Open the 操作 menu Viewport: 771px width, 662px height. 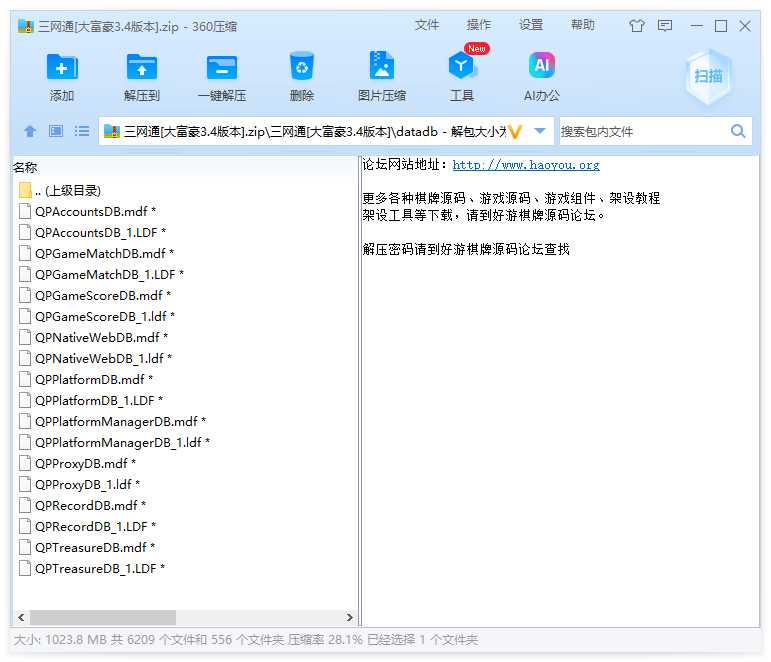(x=479, y=25)
